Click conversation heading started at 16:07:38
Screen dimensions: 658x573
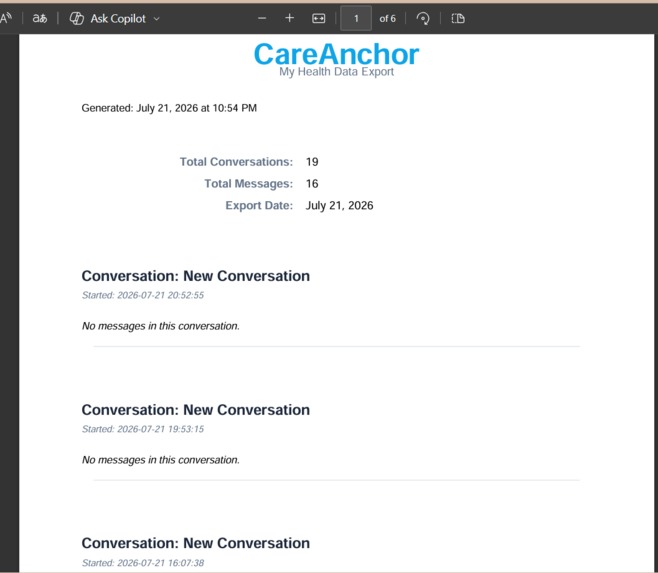pyautogui.click(x=196, y=543)
